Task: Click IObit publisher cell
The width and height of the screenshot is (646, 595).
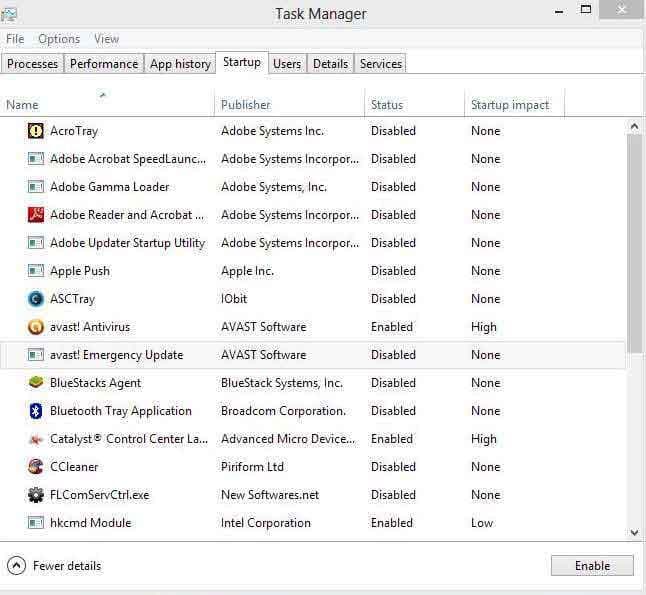Action: [x=234, y=299]
